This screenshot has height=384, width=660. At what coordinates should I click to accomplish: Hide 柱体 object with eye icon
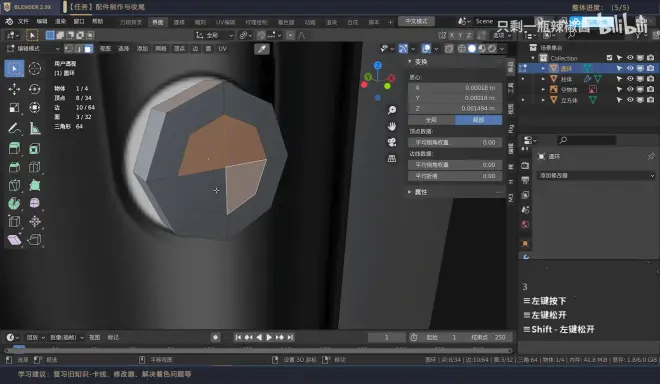tap(630, 79)
